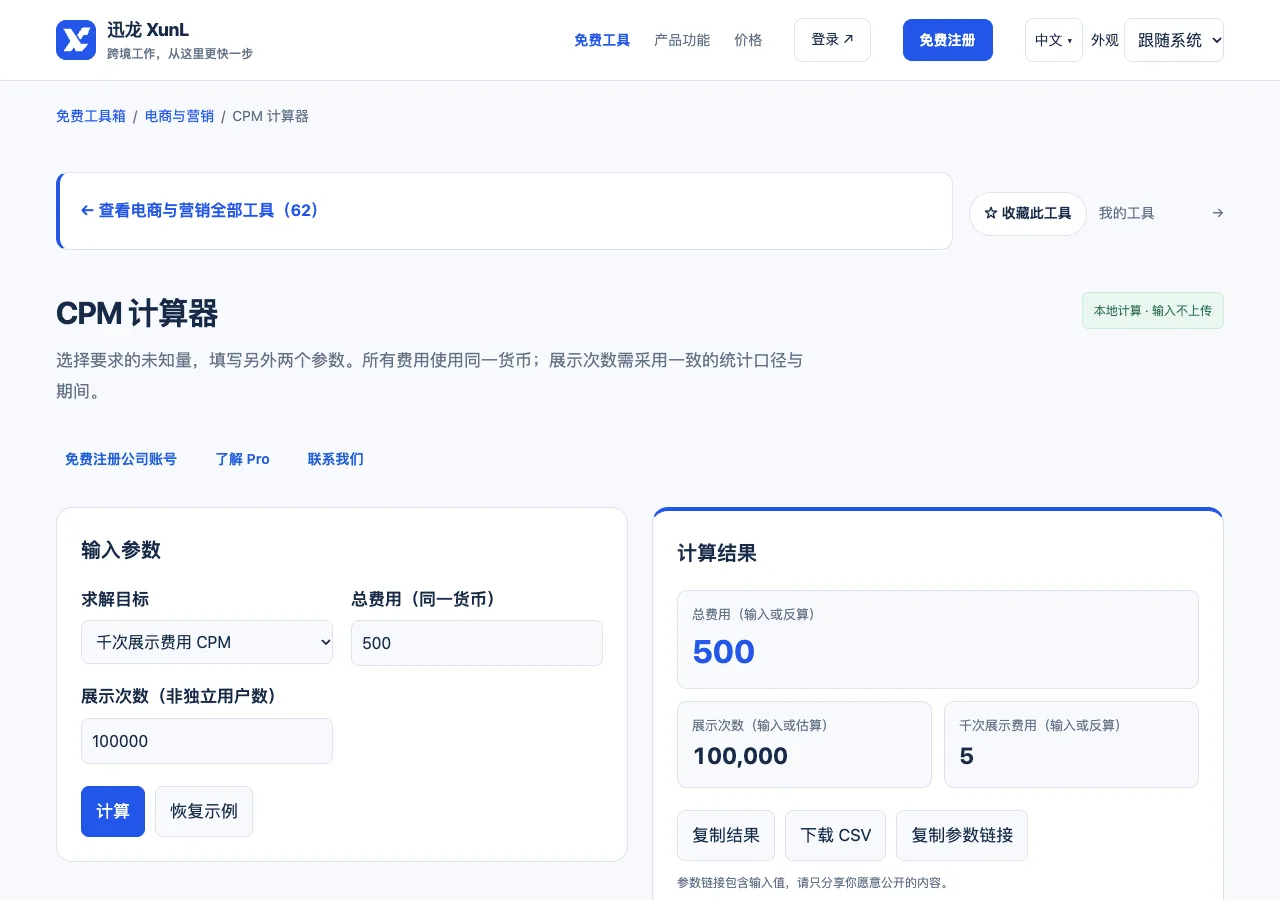The width and height of the screenshot is (1280, 900).
Task: Click the 恢复示例 button
Action: 204,811
